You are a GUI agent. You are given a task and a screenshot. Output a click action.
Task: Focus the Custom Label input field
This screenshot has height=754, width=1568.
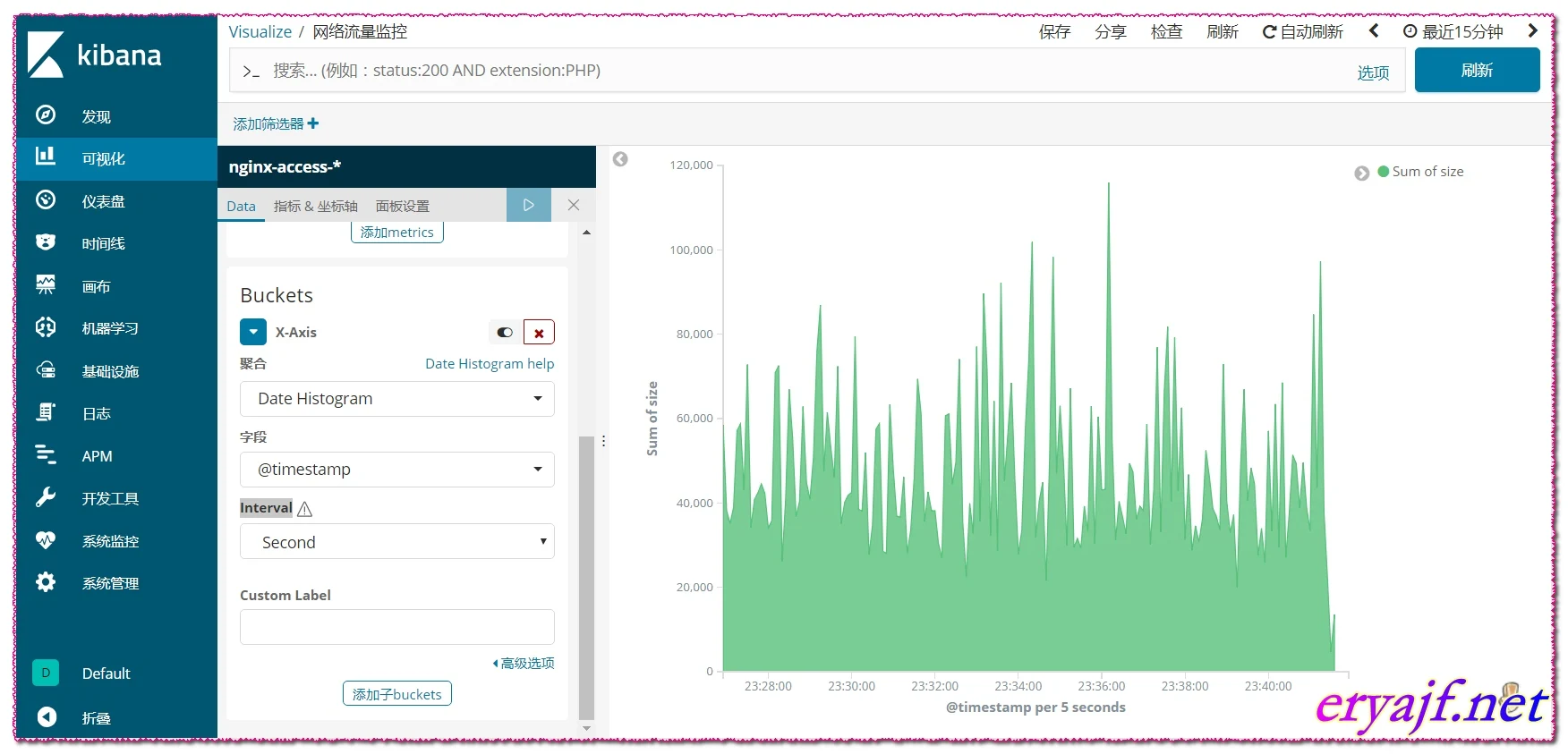click(397, 627)
